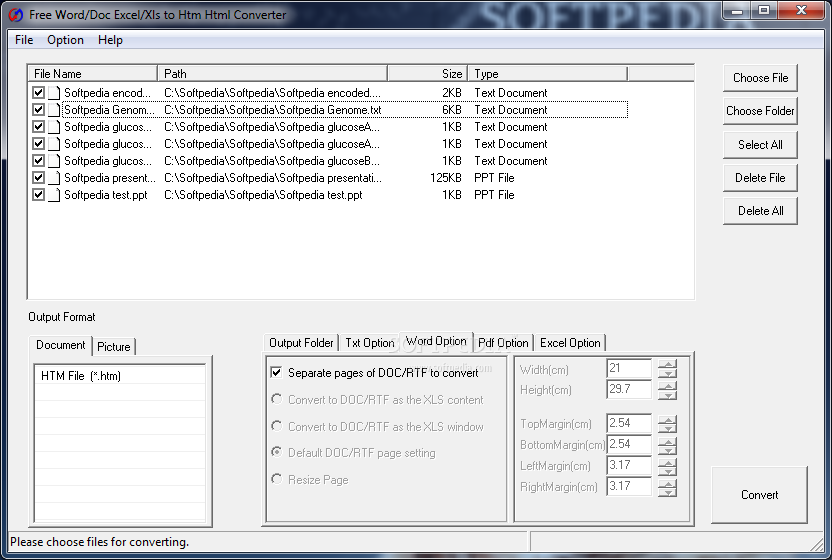Uncheck the Softpedia test.ppt file checkbox

click(38, 194)
